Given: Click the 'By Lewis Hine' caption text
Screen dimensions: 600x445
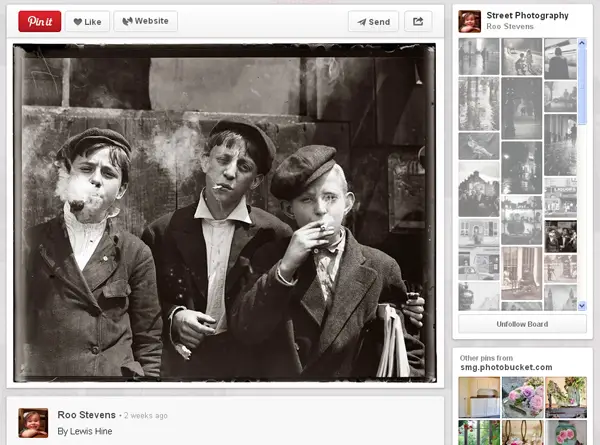Looking at the screenshot, I should (85, 431).
